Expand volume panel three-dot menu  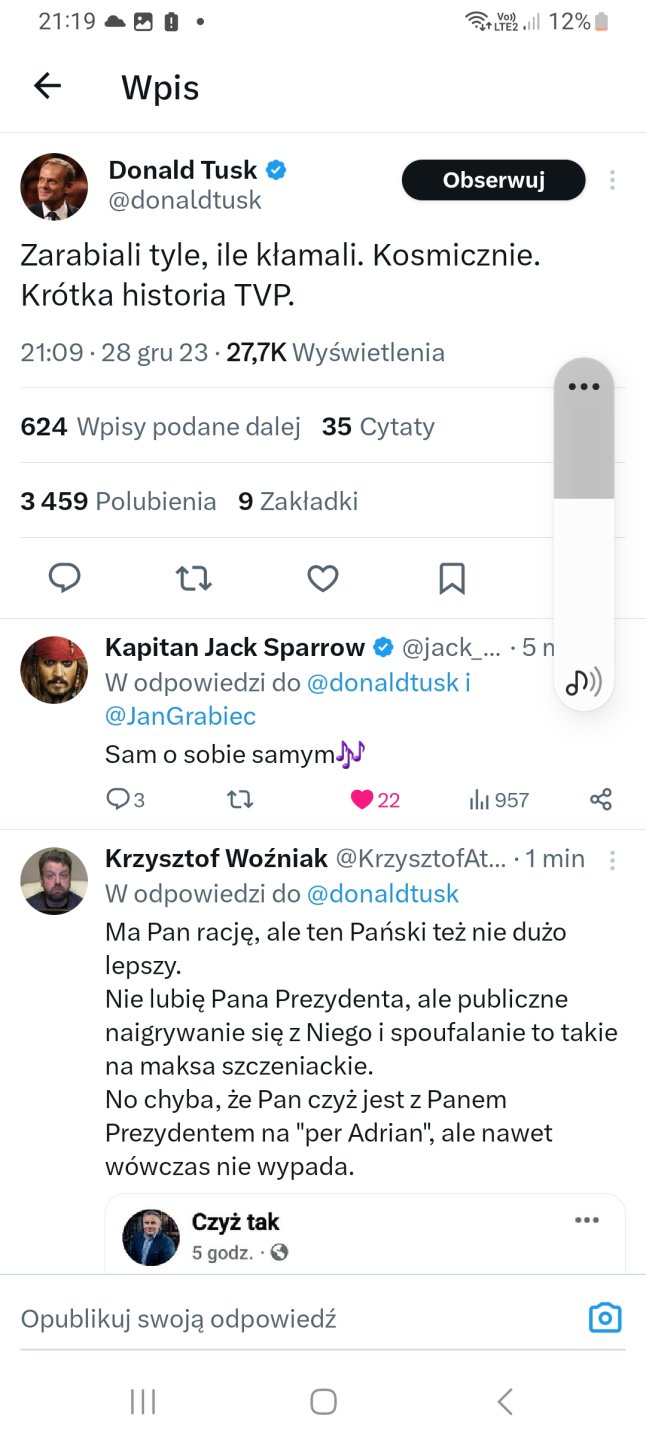(x=583, y=387)
